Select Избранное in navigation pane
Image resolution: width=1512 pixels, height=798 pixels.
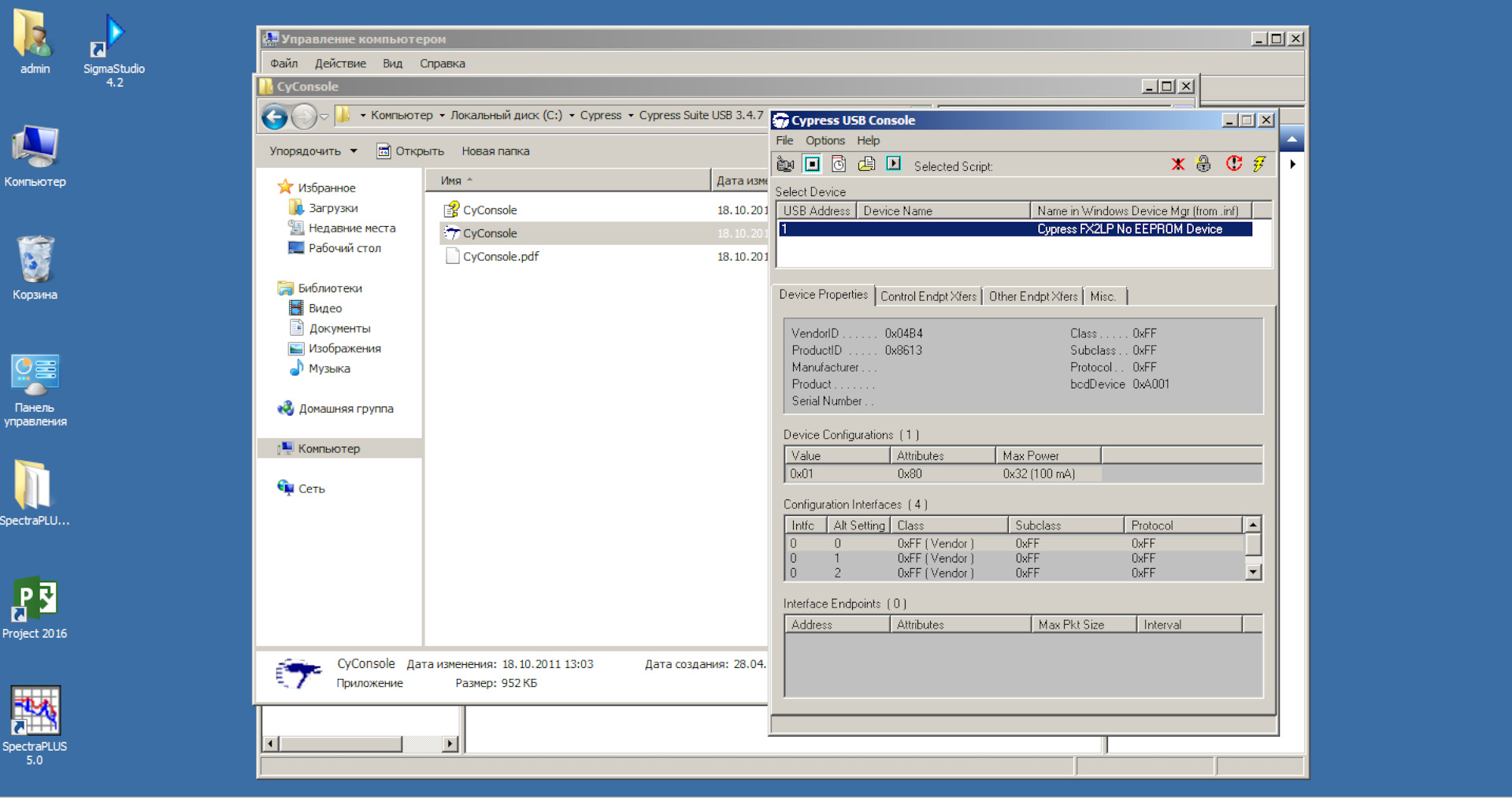(x=326, y=187)
